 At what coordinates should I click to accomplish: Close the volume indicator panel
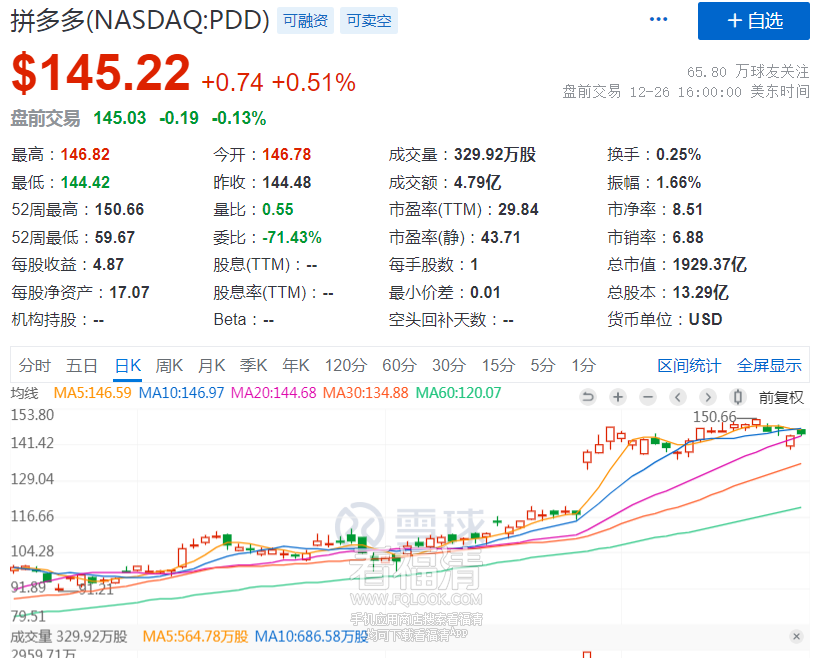[x=796, y=636]
